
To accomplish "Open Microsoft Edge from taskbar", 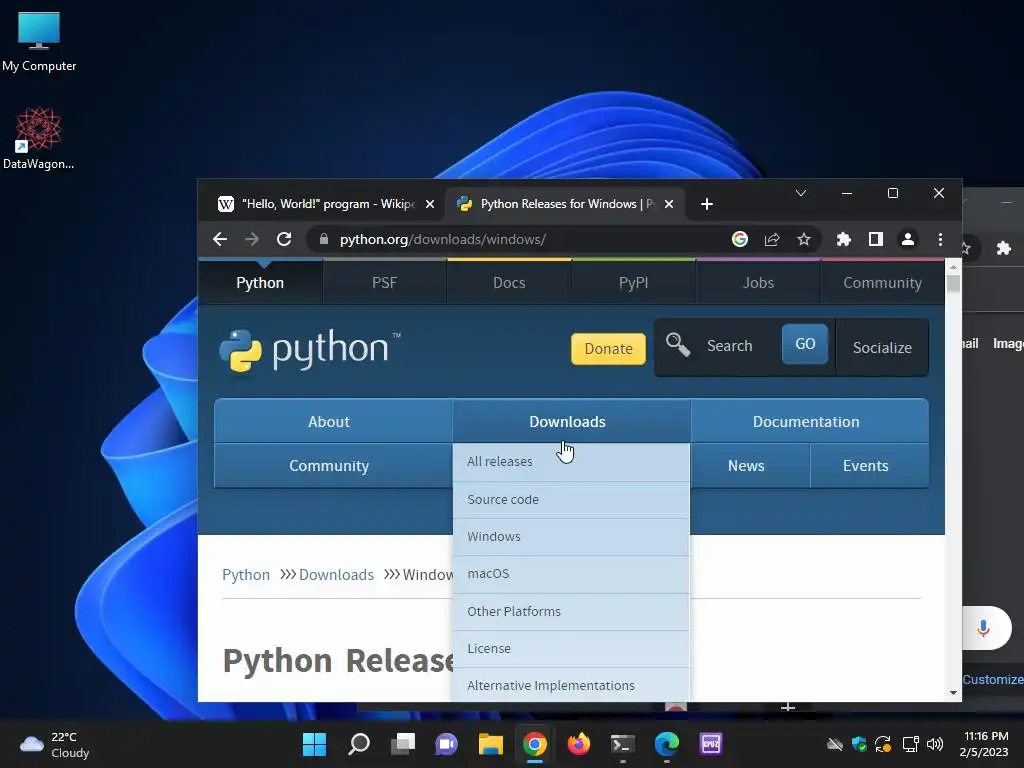I will click(x=667, y=744).
